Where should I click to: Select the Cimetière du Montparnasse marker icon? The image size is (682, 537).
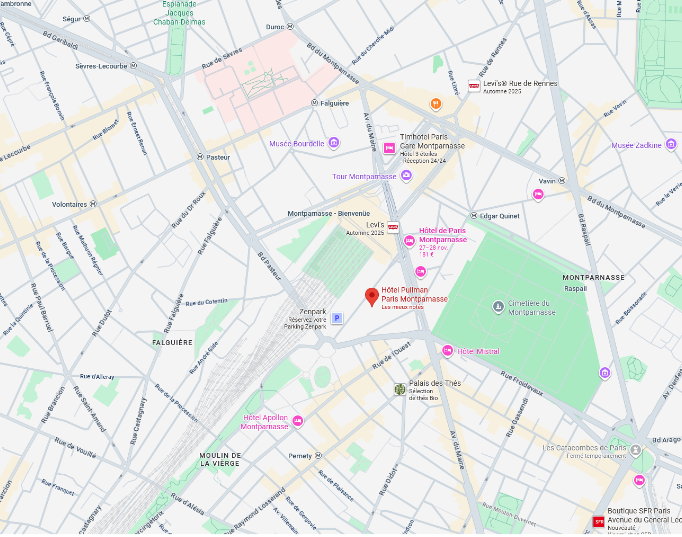point(499,305)
